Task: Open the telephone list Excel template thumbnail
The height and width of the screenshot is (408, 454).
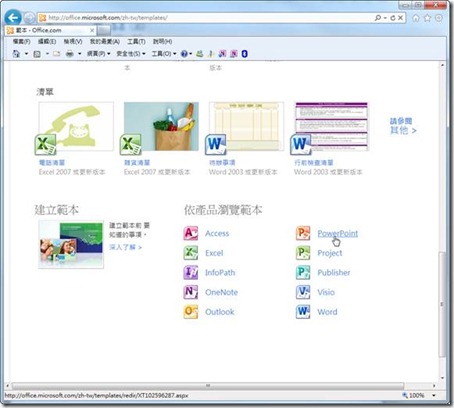Action: [x=76, y=126]
